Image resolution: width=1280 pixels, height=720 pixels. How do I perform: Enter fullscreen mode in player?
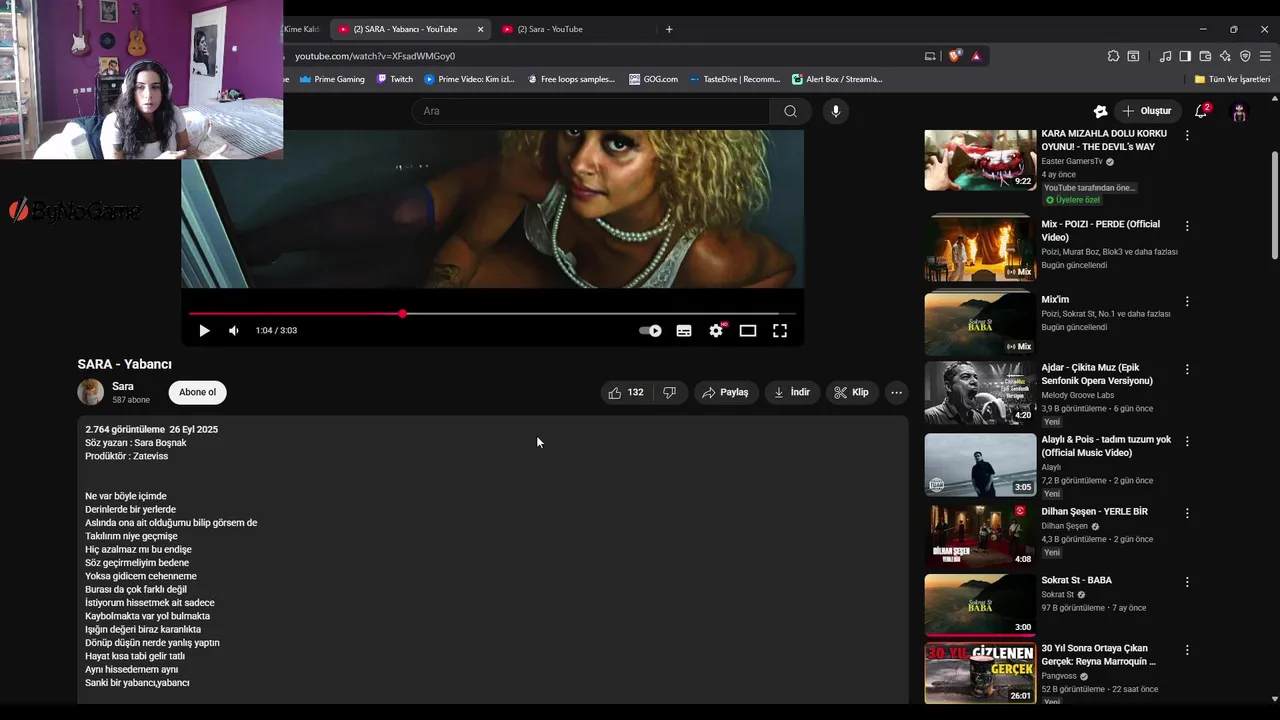(x=780, y=331)
